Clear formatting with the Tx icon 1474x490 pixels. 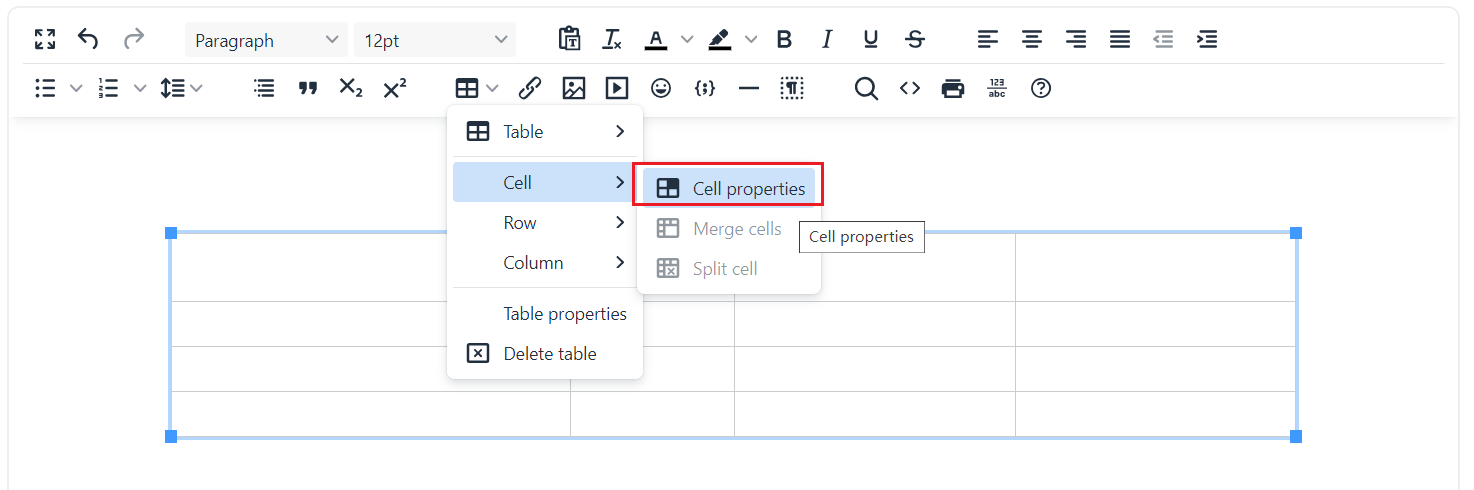pos(612,40)
